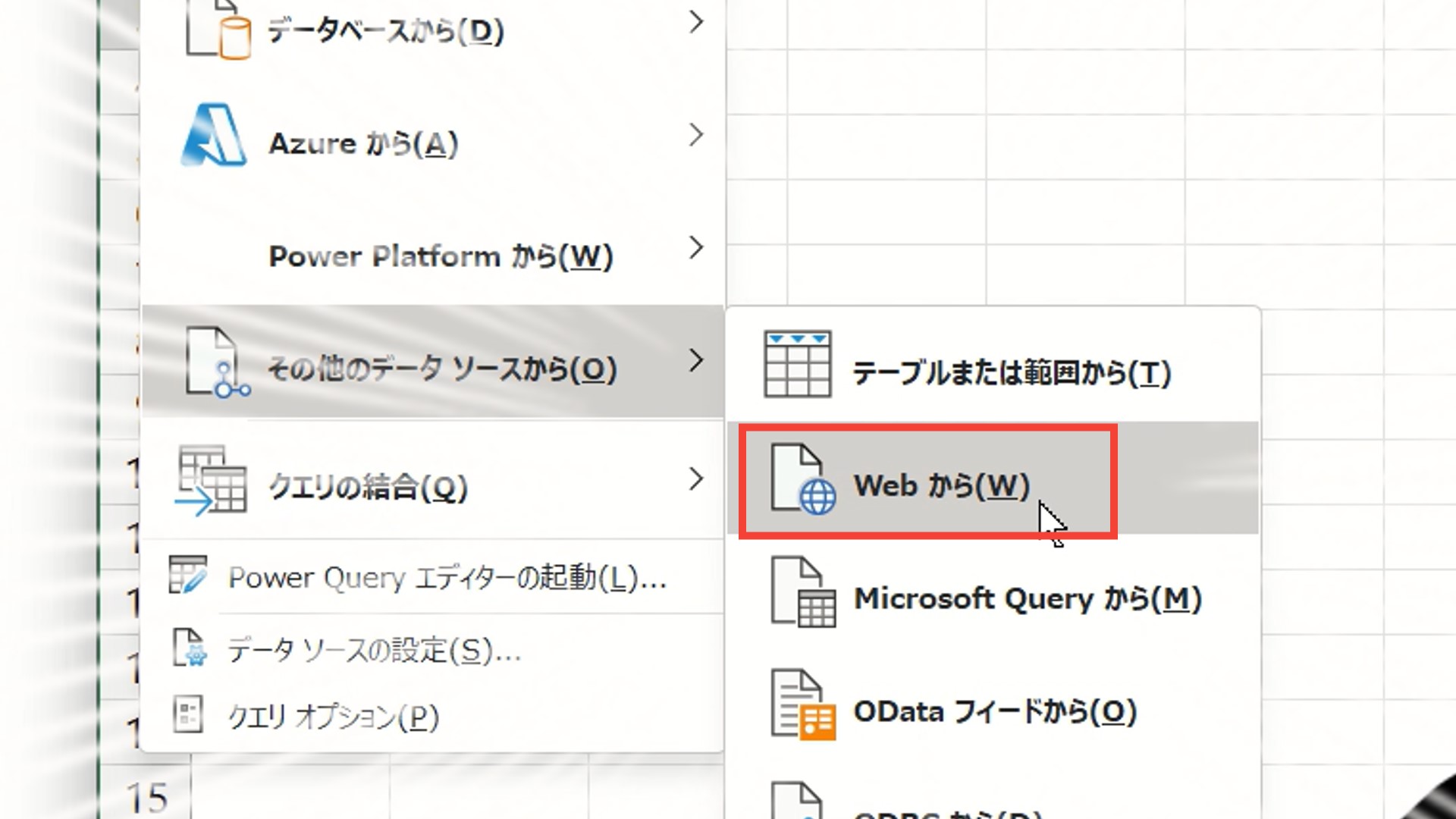Expand the Power Platform から submenu chevron
The width and height of the screenshot is (1456, 819).
coord(695,248)
